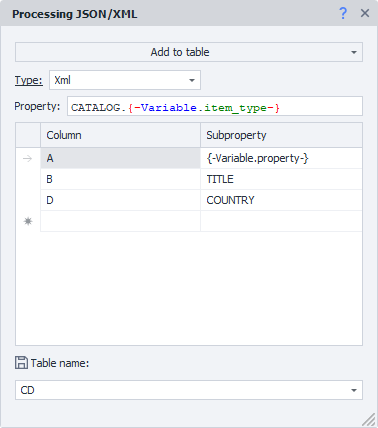Open the Add to table action dropdown
The width and height of the screenshot is (378, 428).
(x=189, y=52)
